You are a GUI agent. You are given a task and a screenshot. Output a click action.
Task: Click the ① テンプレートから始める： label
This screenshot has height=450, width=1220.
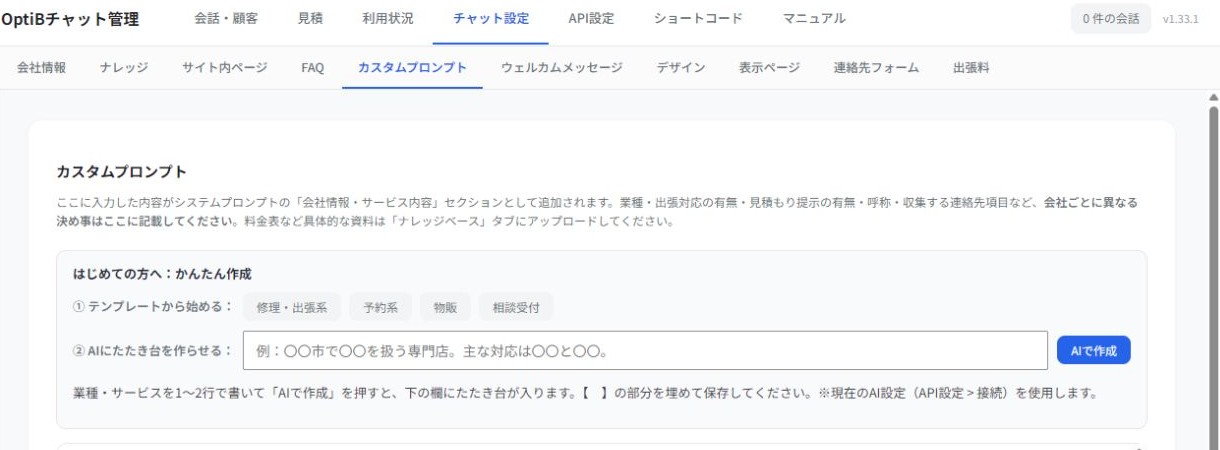pyautogui.click(x=153, y=307)
